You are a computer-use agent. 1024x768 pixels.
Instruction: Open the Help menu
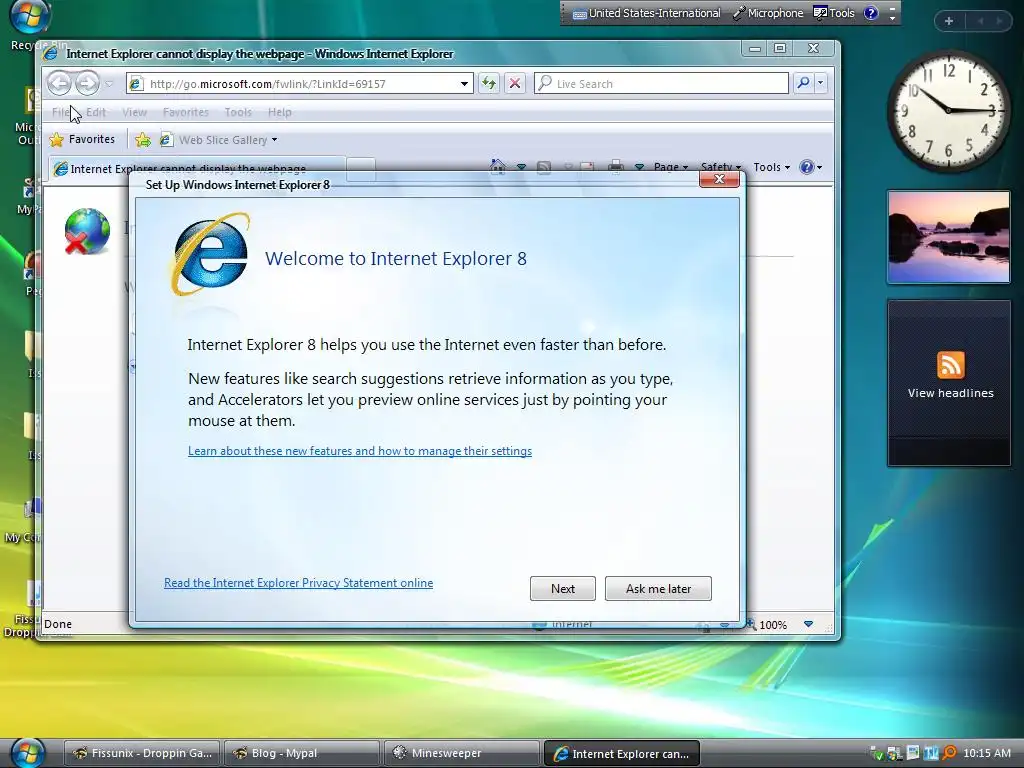280,112
